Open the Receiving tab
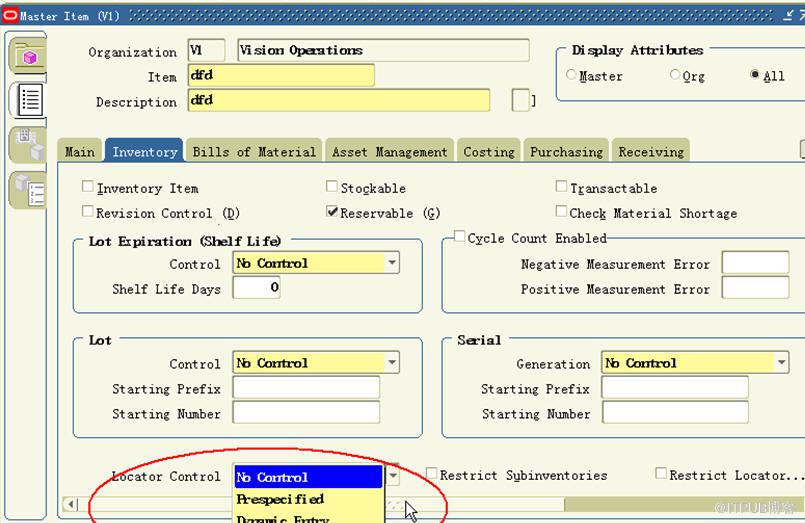The width and height of the screenshot is (805, 523). (651, 151)
